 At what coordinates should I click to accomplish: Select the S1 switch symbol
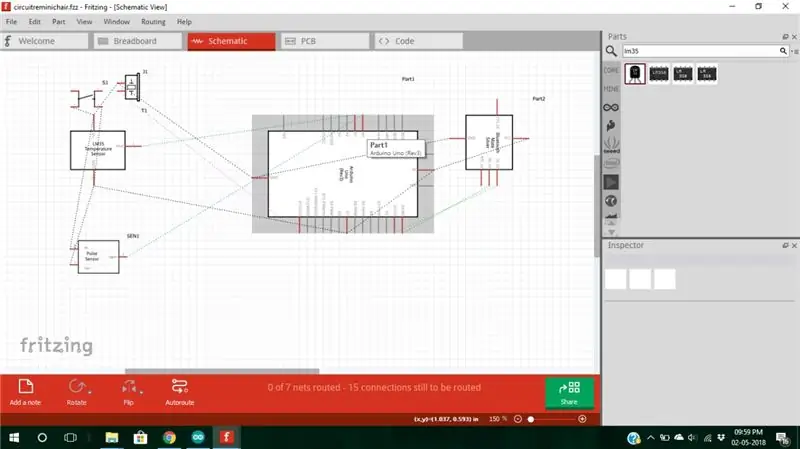87,98
